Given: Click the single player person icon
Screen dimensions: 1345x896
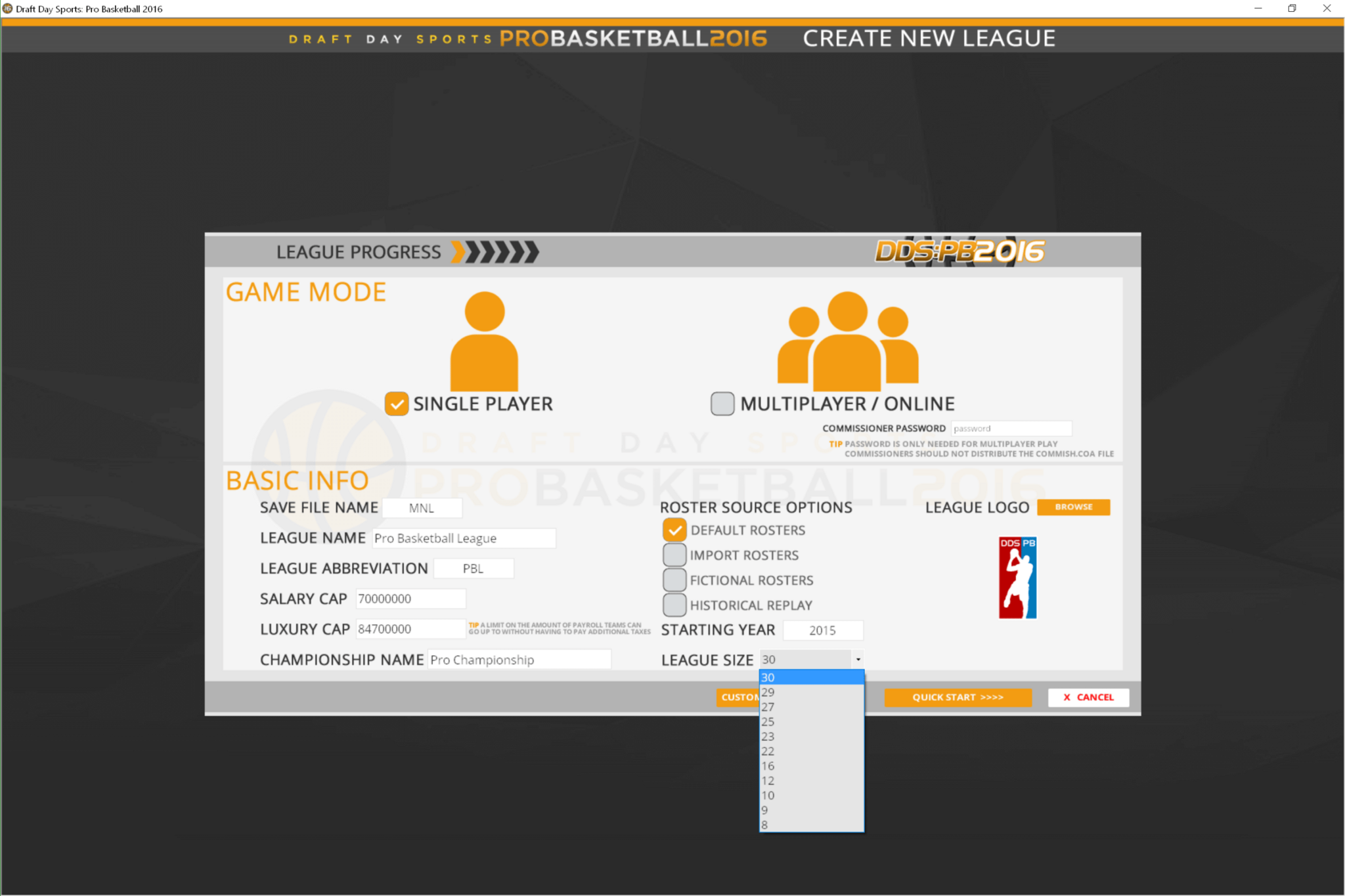Looking at the screenshot, I should 484,341.
